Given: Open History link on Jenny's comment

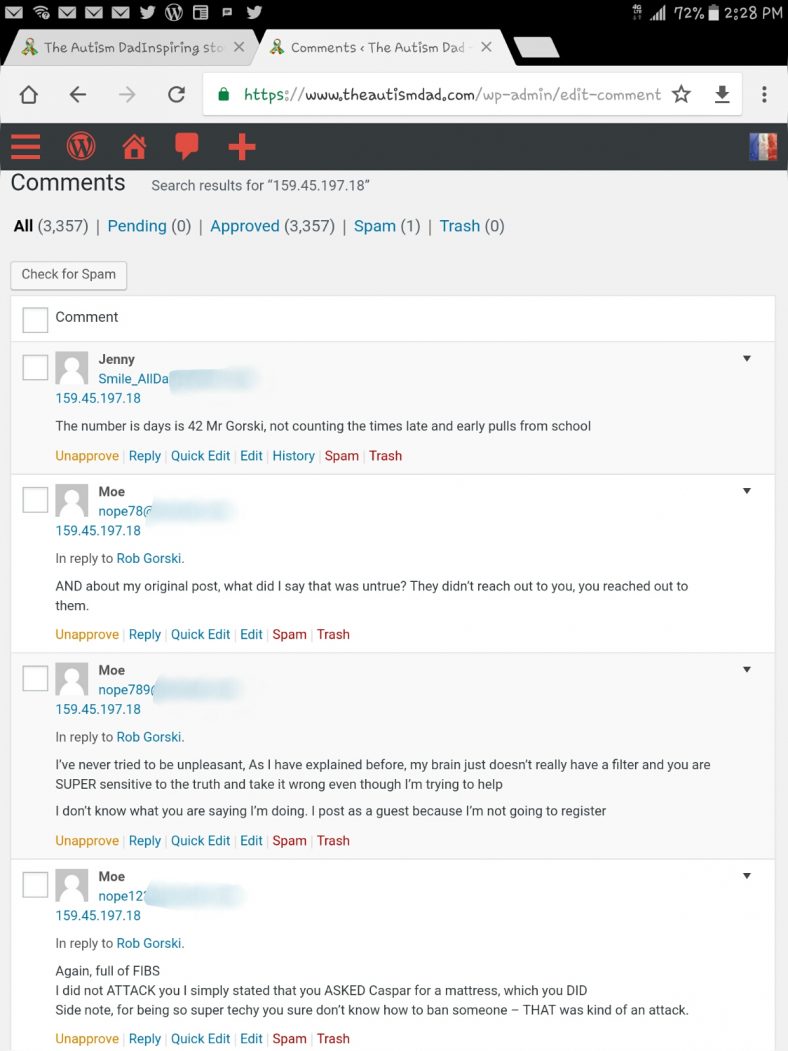Looking at the screenshot, I should coord(293,456).
